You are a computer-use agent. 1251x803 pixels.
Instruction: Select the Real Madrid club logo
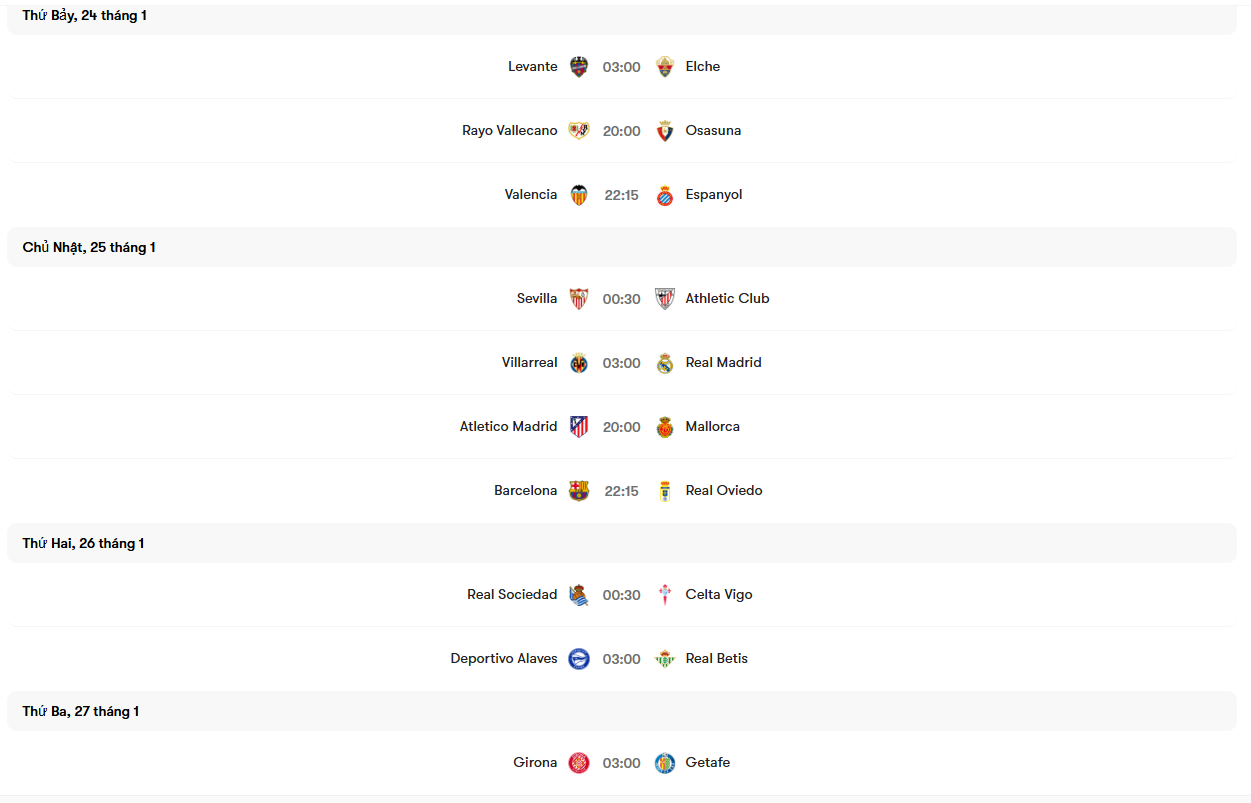coord(665,362)
